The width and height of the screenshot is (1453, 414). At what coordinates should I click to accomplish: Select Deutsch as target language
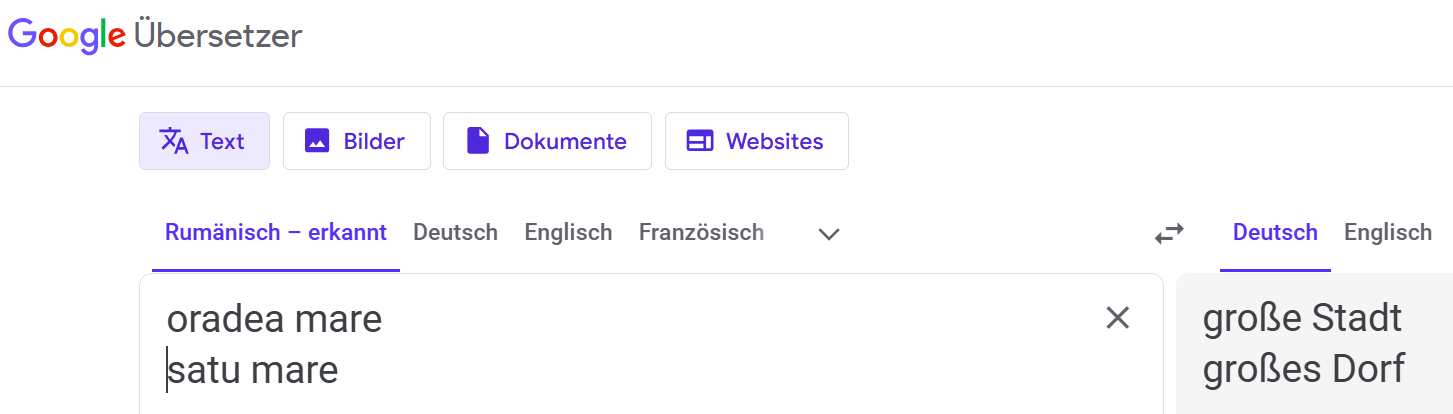[1275, 233]
